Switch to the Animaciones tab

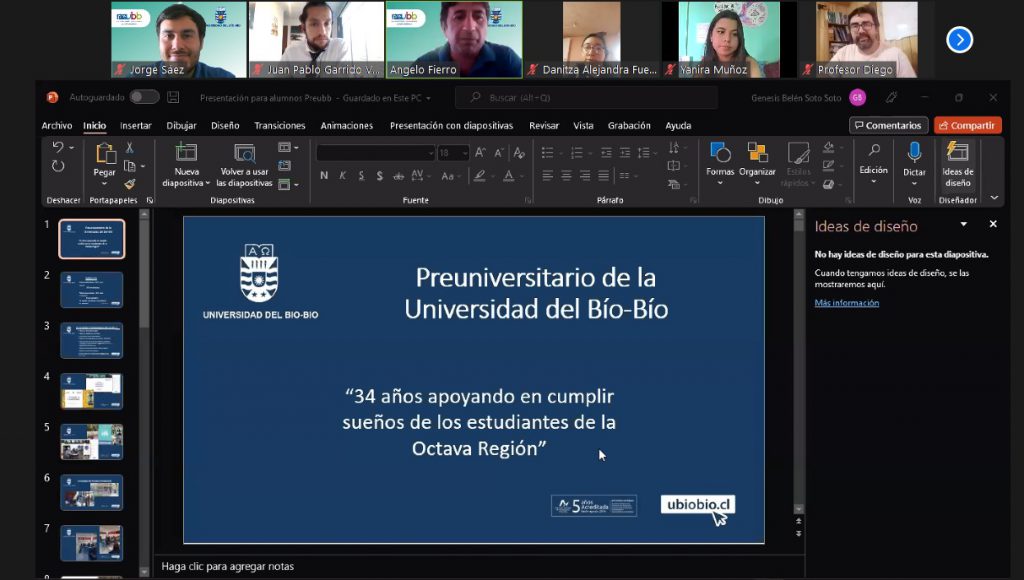[x=347, y=125]
